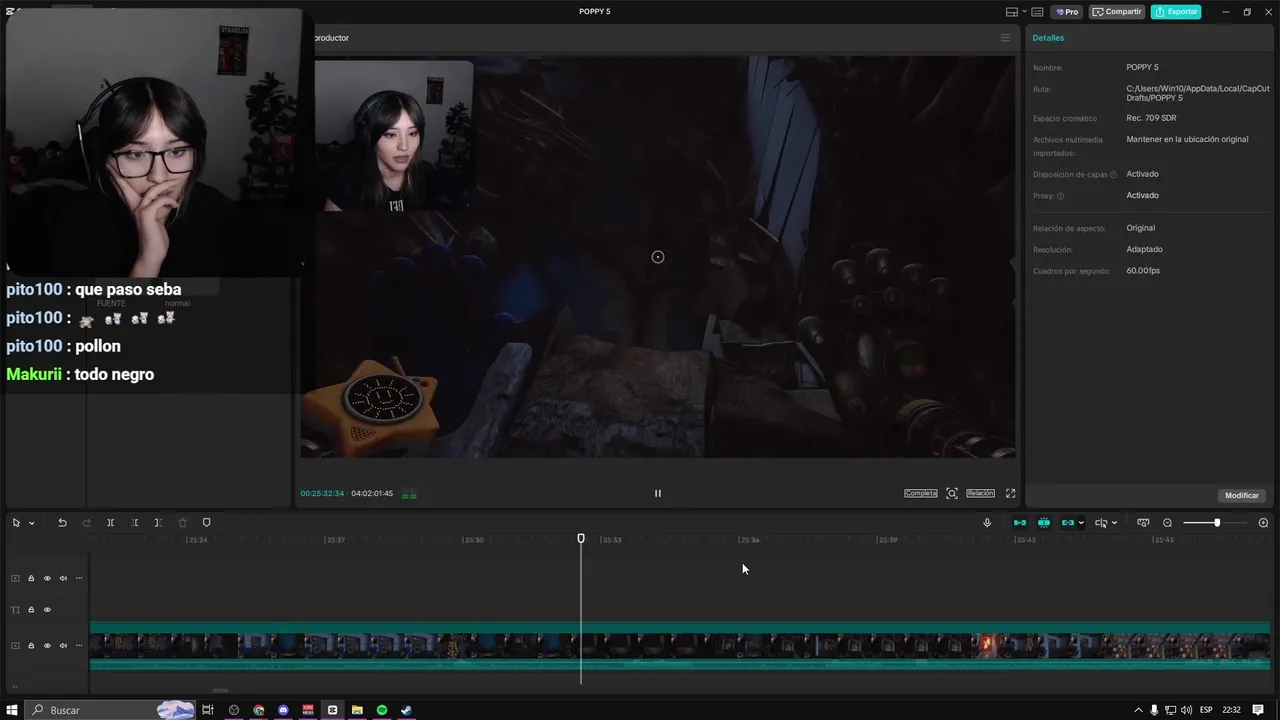Image resolution: width=1280 pixels, height=720 pixels.
Task: Pause the preview playback
Action: coord(658,493)
